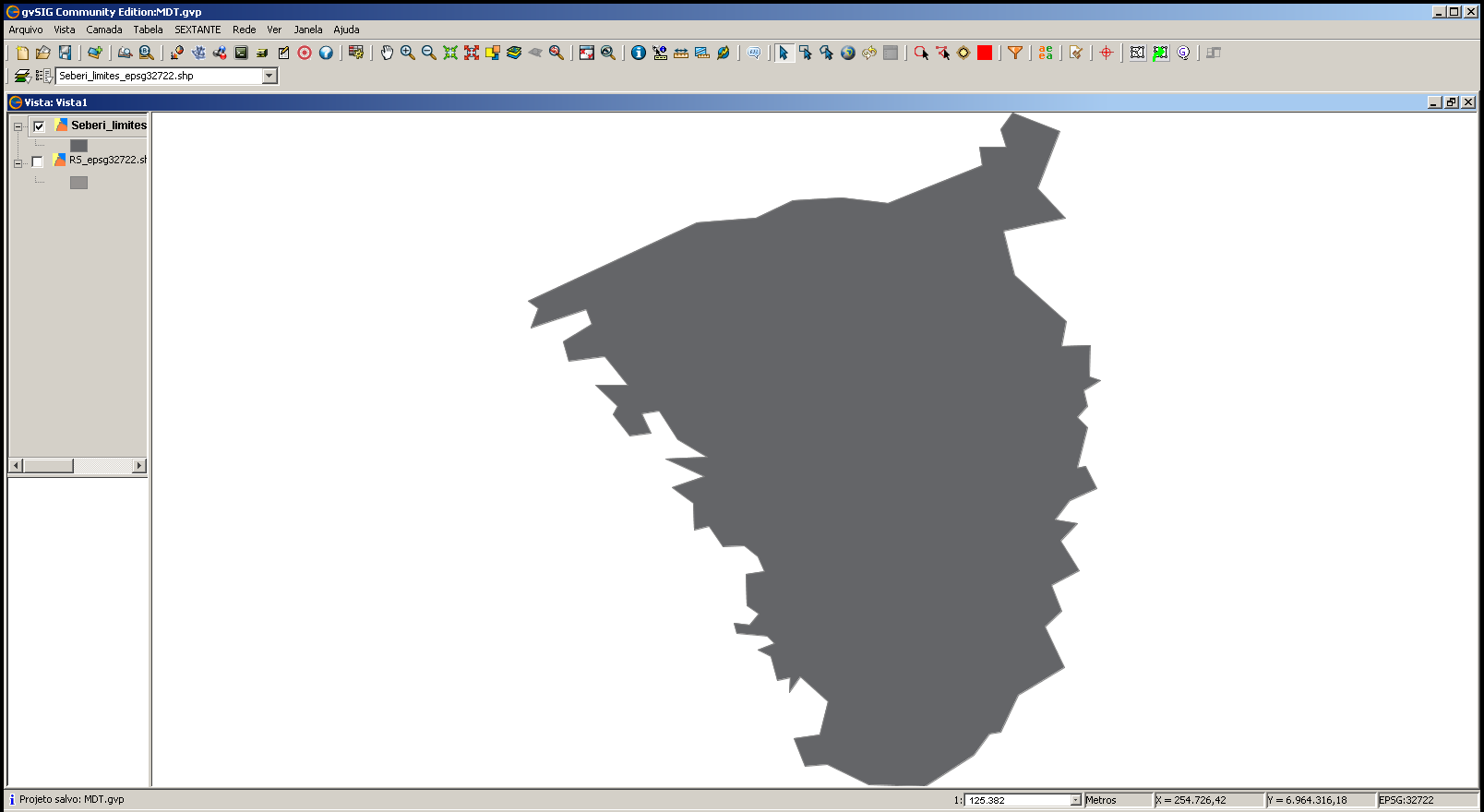Viewport: 1484px width, 812px height.
Task: Click the Zoom In magnifier tool
Action: tap(408, 53)
